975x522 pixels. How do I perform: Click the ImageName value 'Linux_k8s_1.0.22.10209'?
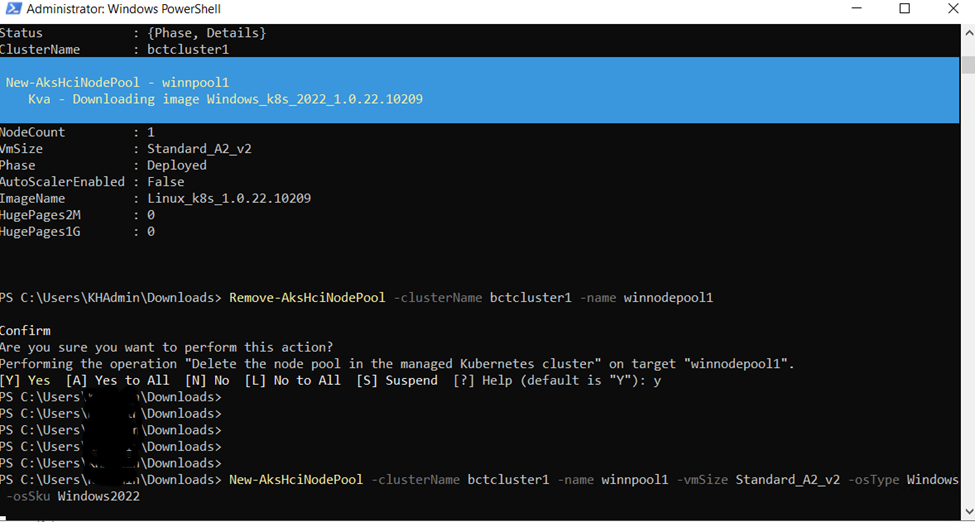click(x=229, y=198)
